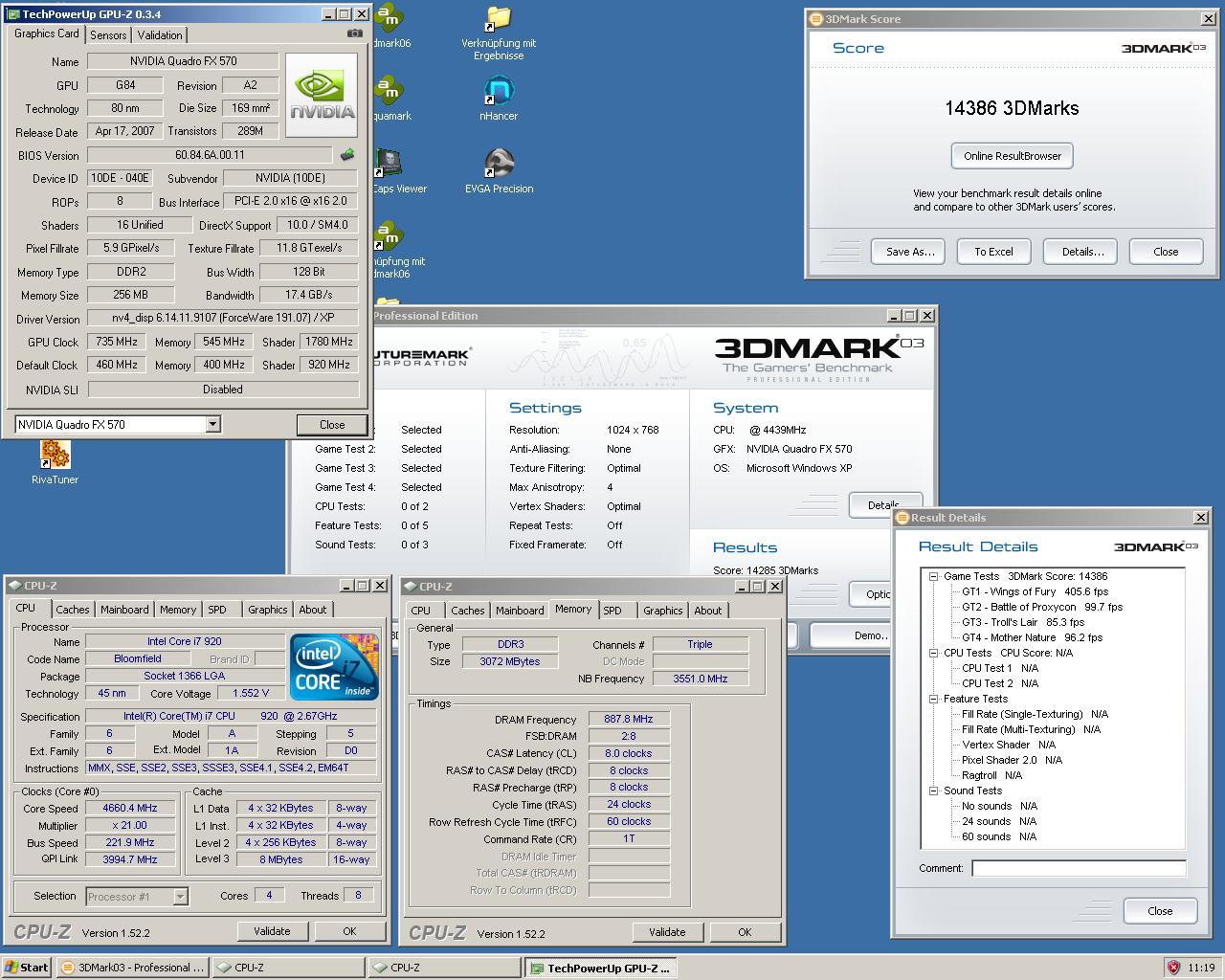
Task: Click the GPU-Z screenshot camera icon
Action: [x=354, y=33]
